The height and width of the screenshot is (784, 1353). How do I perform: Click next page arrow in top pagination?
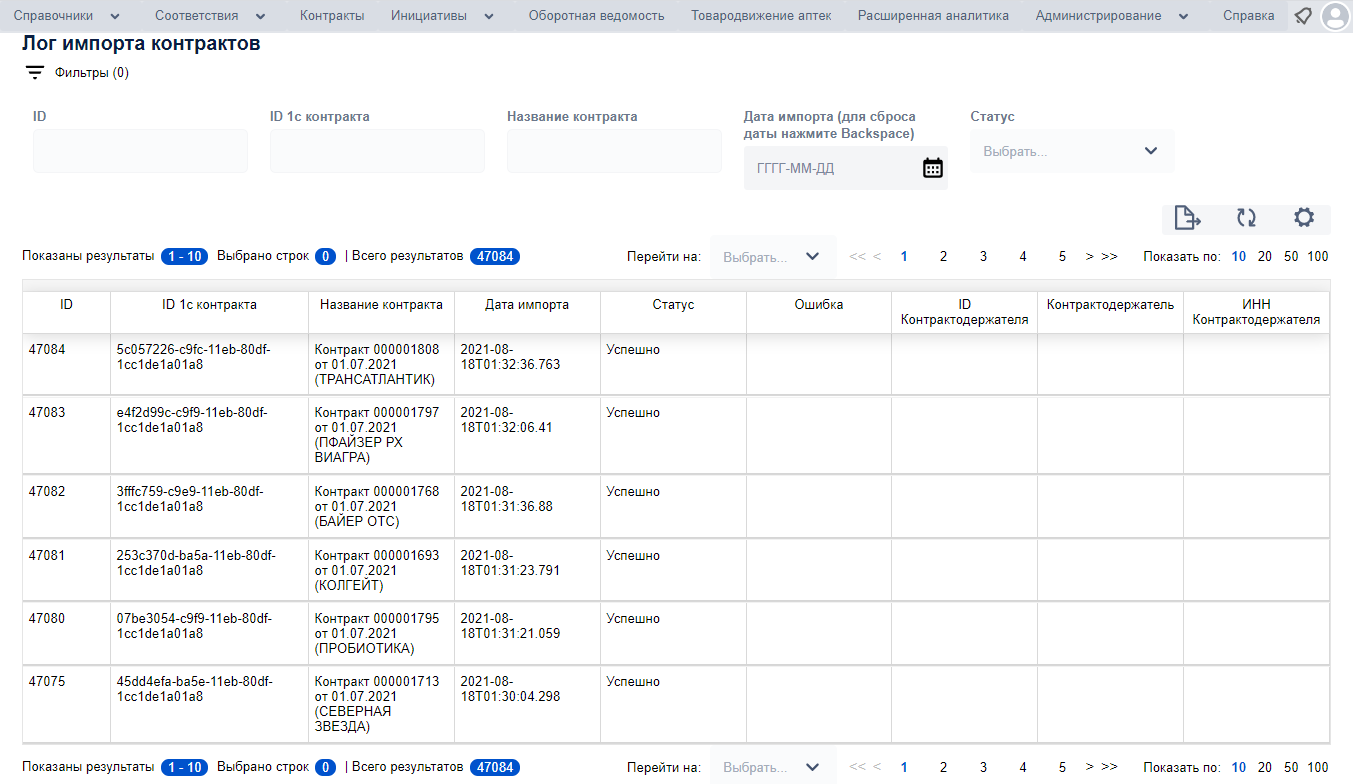click(x=1090, y=257)
